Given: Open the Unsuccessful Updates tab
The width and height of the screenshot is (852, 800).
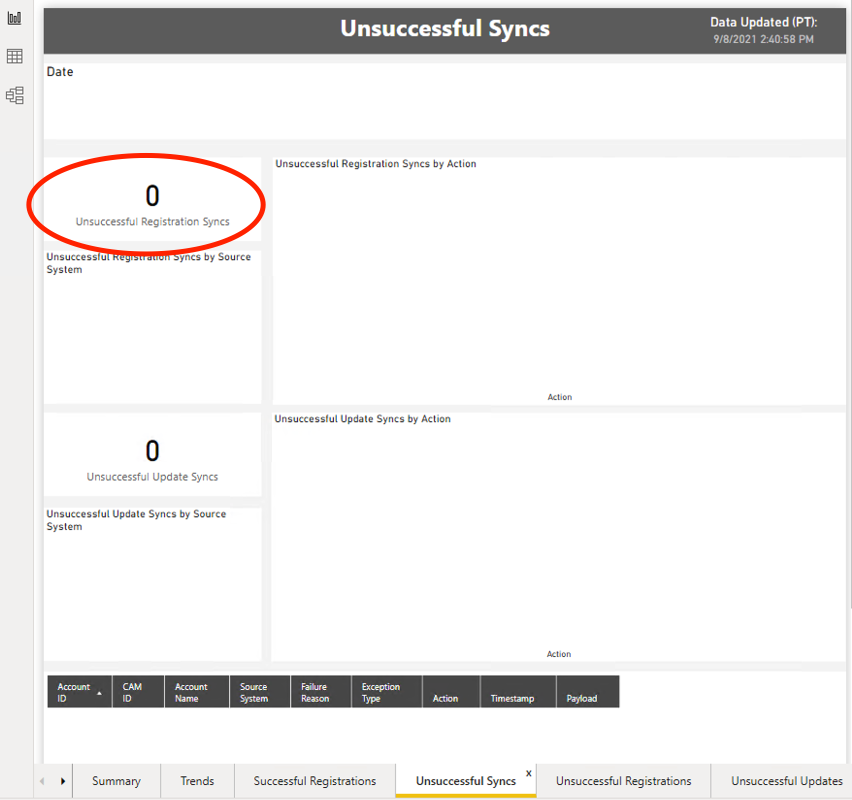Looking at the screenshot, I should [786, 781].
